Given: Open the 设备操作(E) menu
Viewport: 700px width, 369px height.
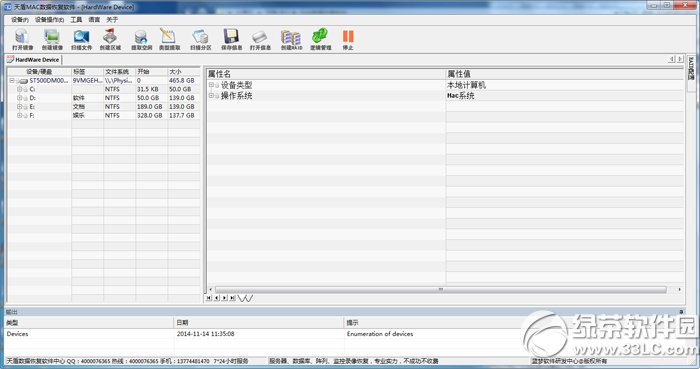Looking at the screenshot, I should click(x=49, y=20).
